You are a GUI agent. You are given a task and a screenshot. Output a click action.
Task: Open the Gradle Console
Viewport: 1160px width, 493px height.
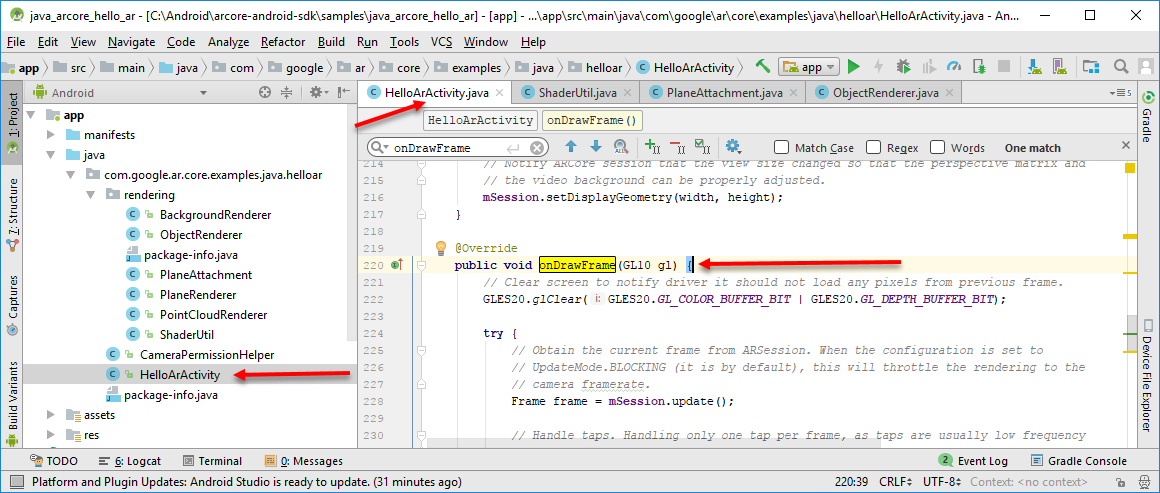[x=1078, y=461]
